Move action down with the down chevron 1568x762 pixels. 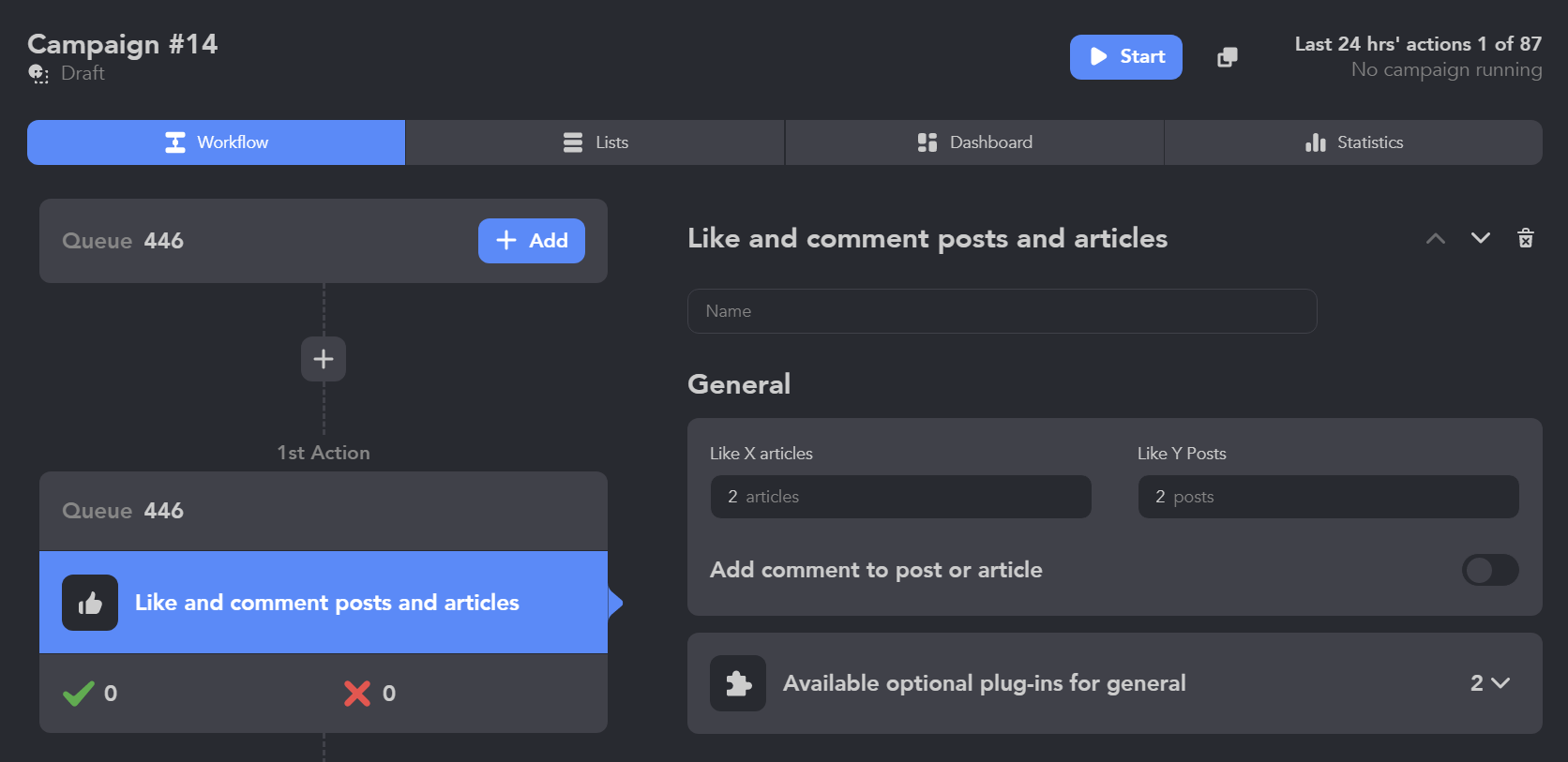pyautogui.click(x=1481, y=238)
